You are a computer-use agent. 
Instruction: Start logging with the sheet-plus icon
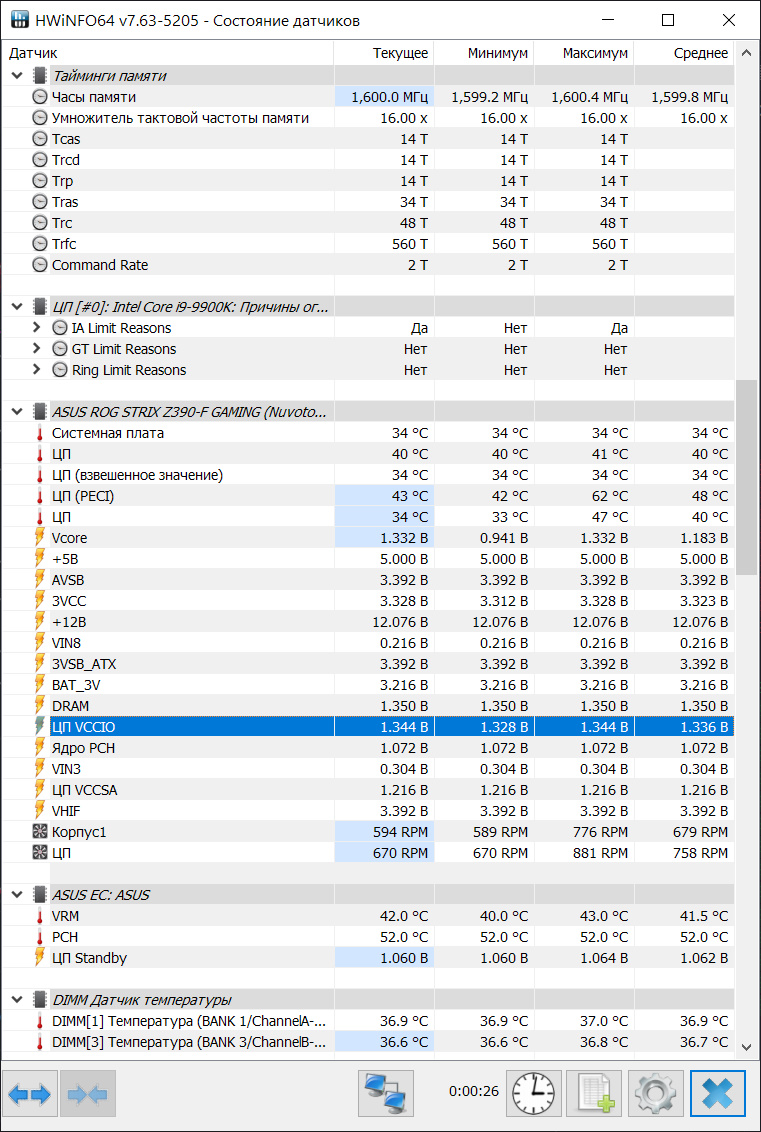pos(594,1094)
